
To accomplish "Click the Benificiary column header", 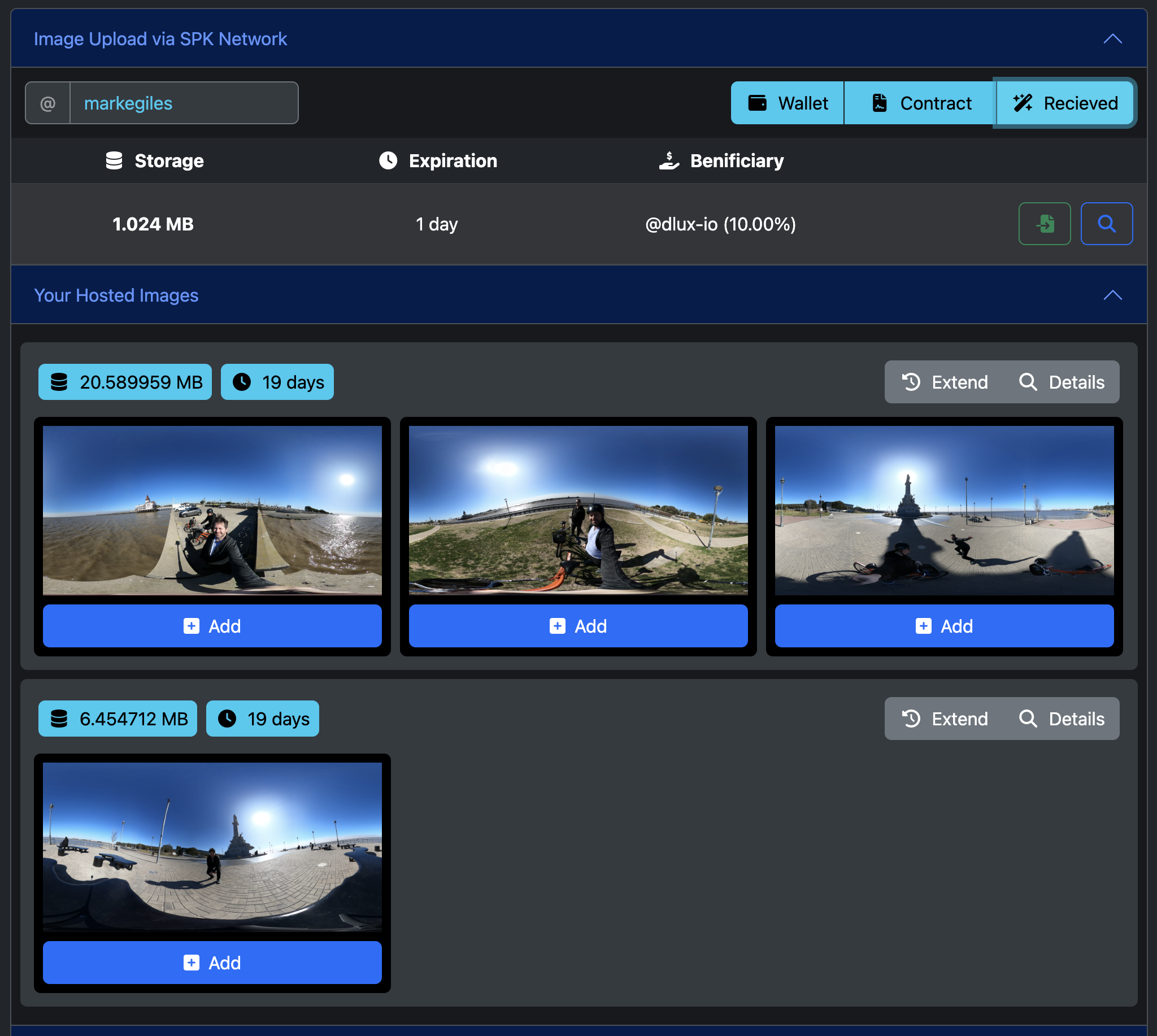I will [x=721, y=161].
